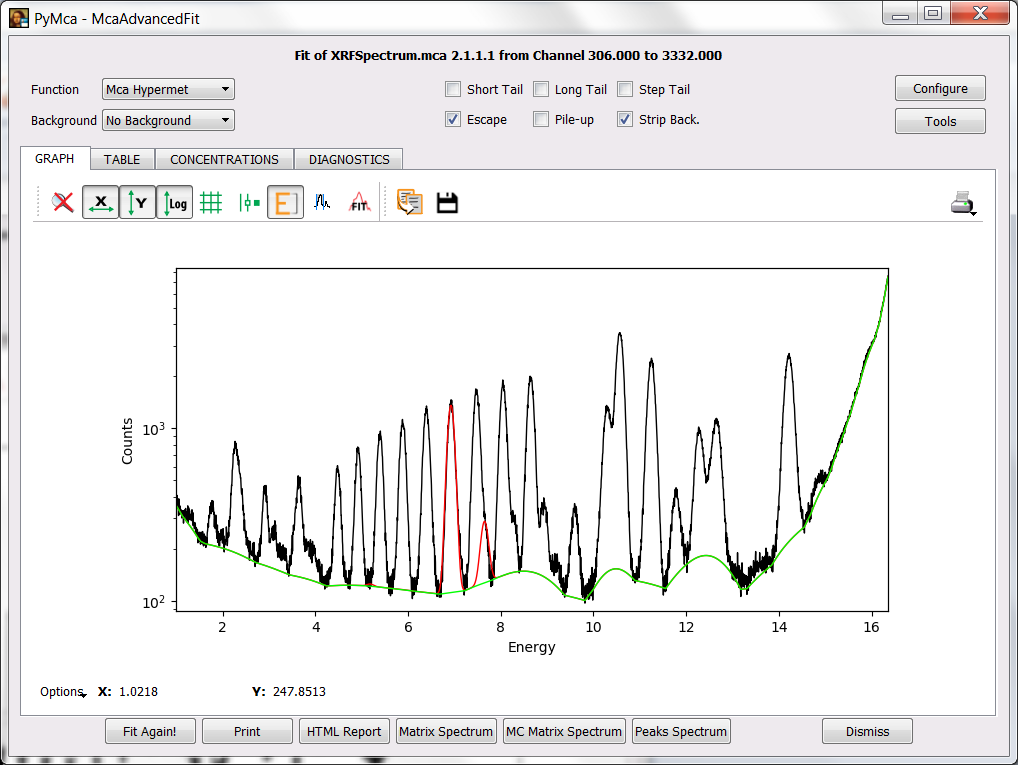Enable the Short Tail checkbox
The height and width of the screenshot is (765, 1018).
(453, 89)
